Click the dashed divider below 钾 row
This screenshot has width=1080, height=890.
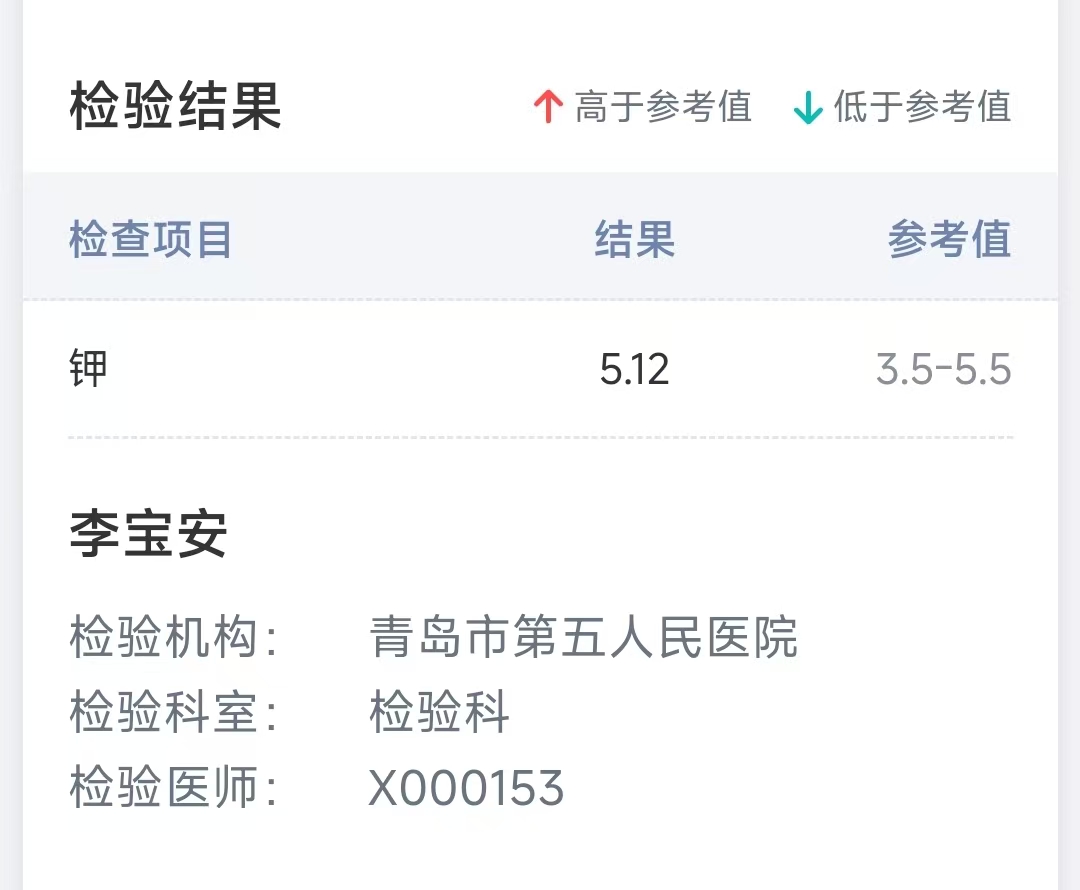coord(540,437)
